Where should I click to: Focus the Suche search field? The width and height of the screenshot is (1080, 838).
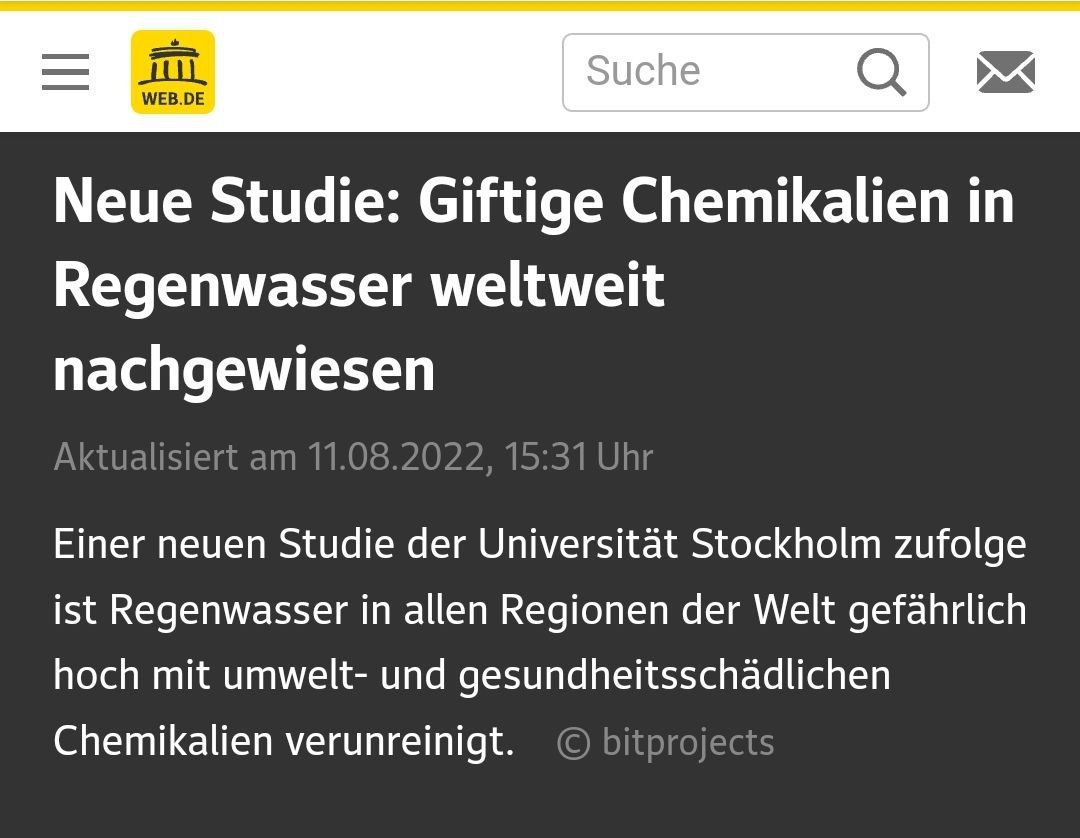[x=700, y=72]
